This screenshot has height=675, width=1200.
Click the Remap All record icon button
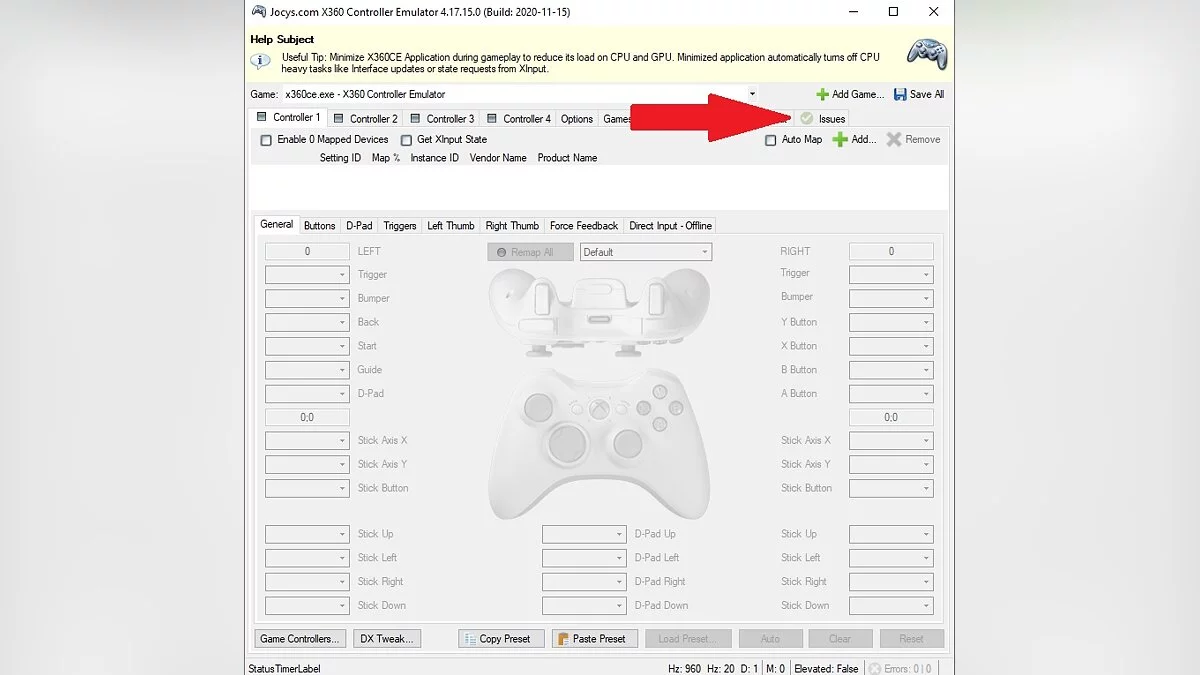click(531, 252)
